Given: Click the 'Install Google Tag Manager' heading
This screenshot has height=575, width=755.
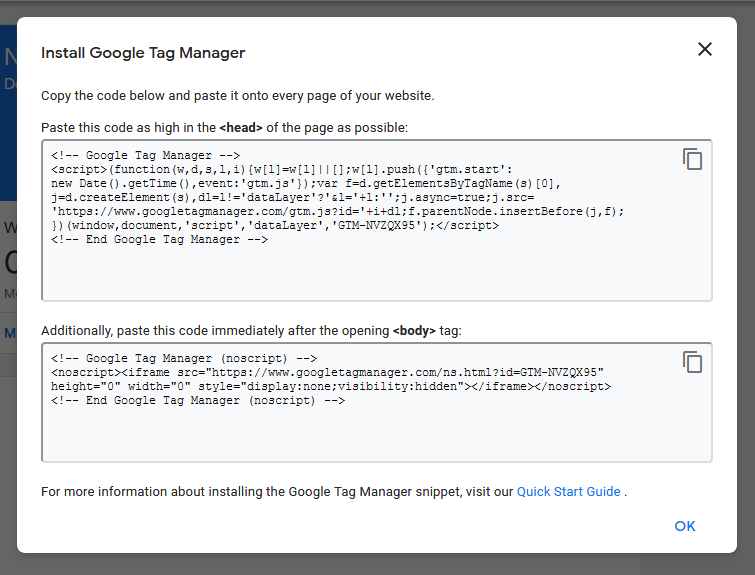Looking at the screenshot, I should [143, 52].
